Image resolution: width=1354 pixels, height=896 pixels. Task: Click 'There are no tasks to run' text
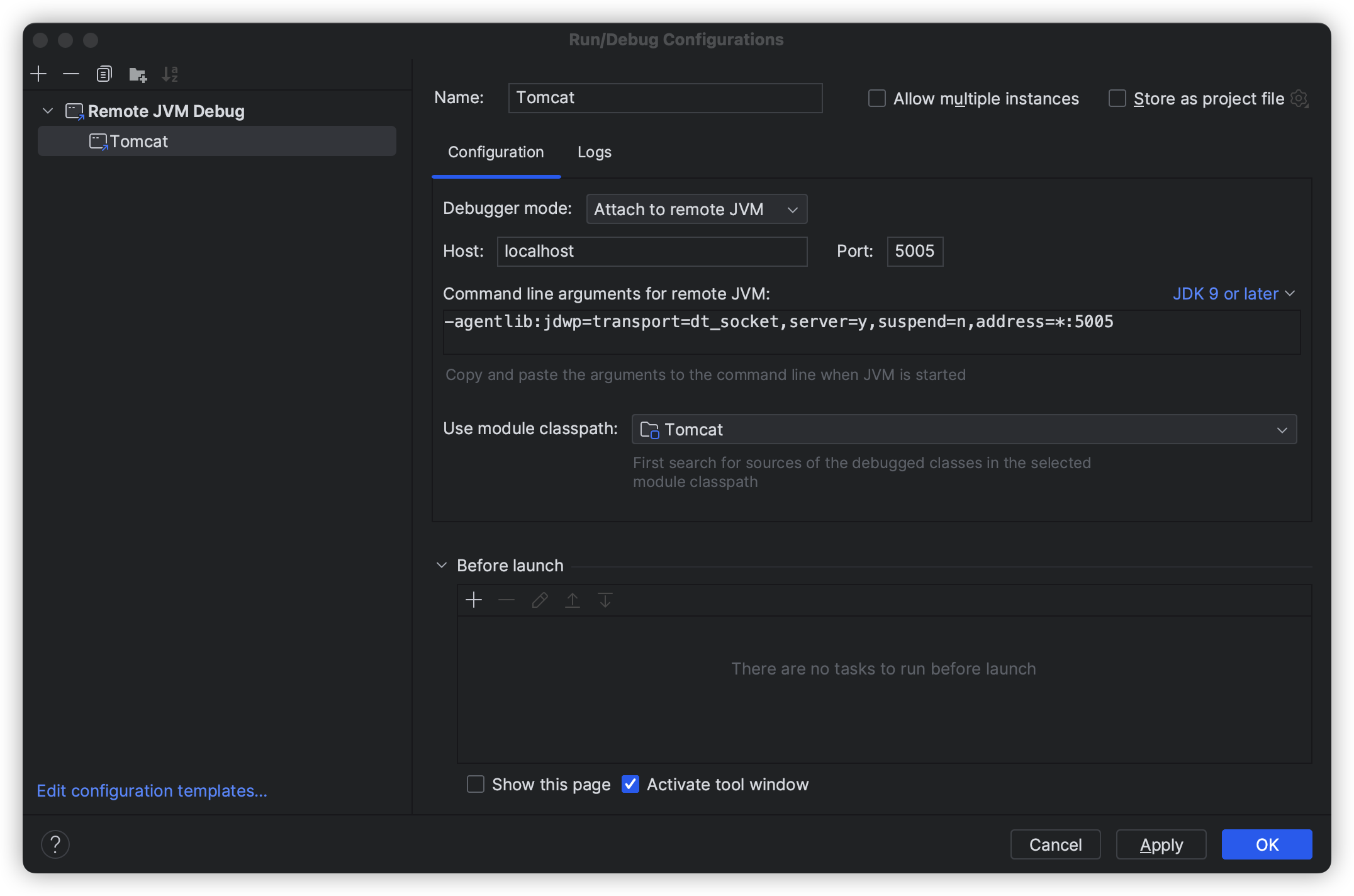tap(883, 669)
